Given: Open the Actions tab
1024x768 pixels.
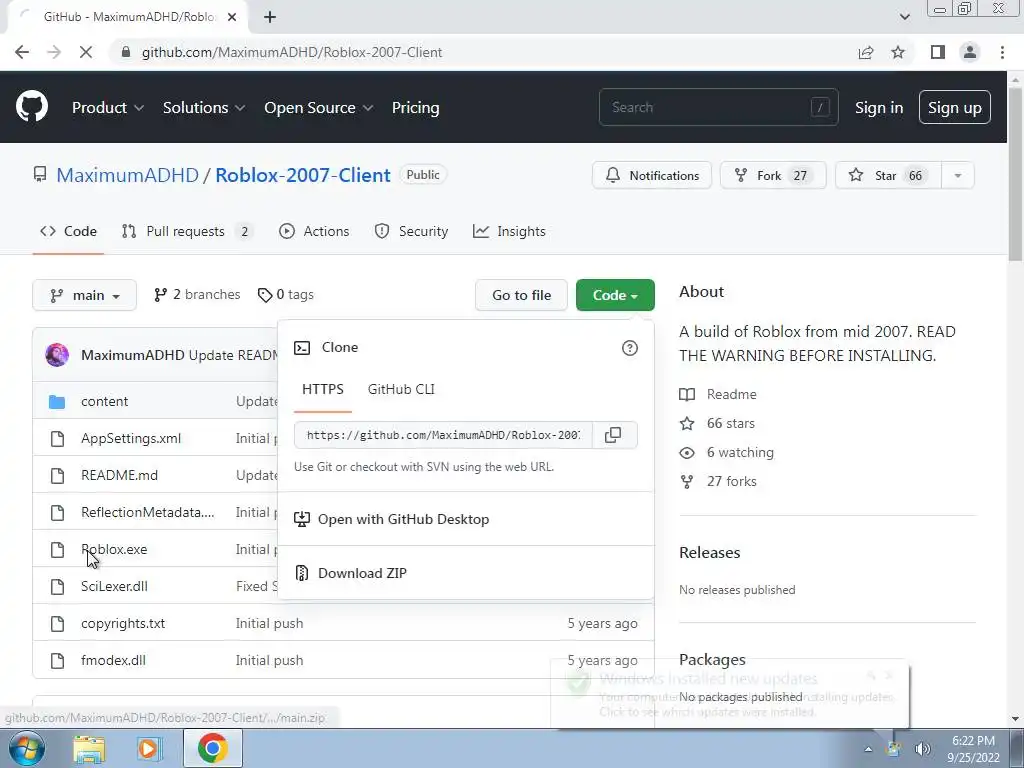Looking at the screenshot, I should [x=314, y=231].
